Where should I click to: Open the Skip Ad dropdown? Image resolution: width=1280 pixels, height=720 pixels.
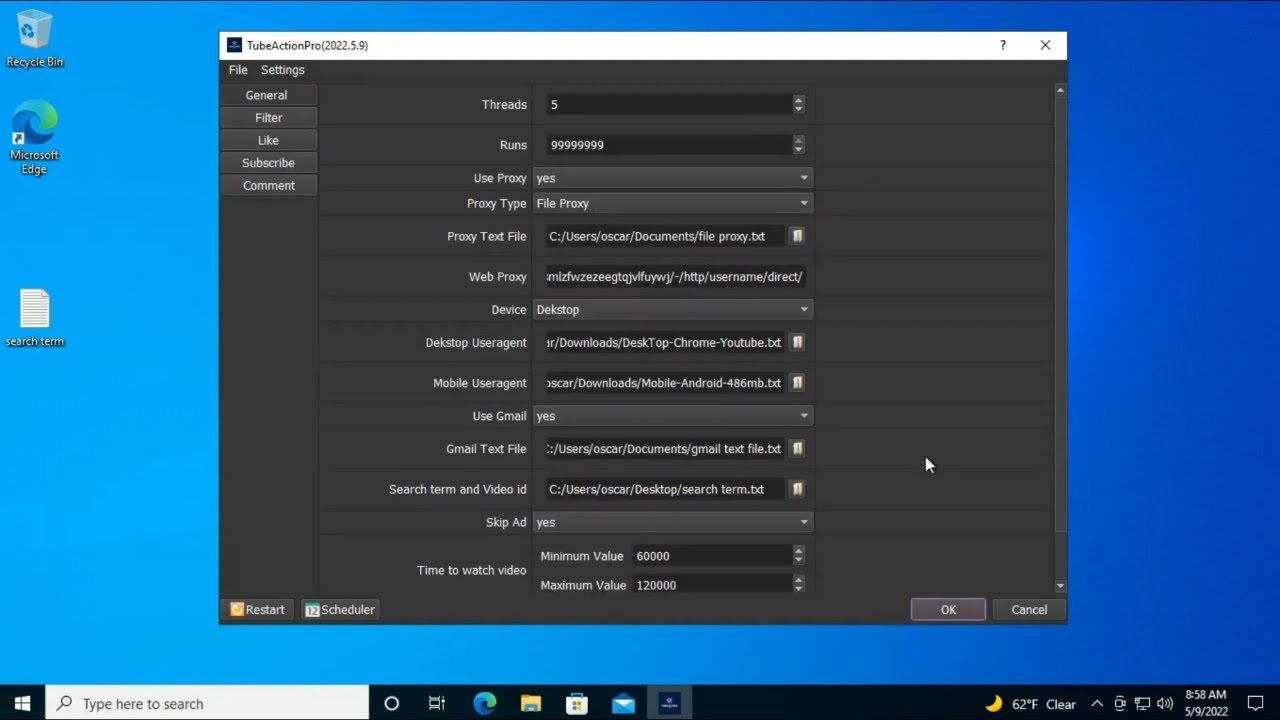pos(673,522)
